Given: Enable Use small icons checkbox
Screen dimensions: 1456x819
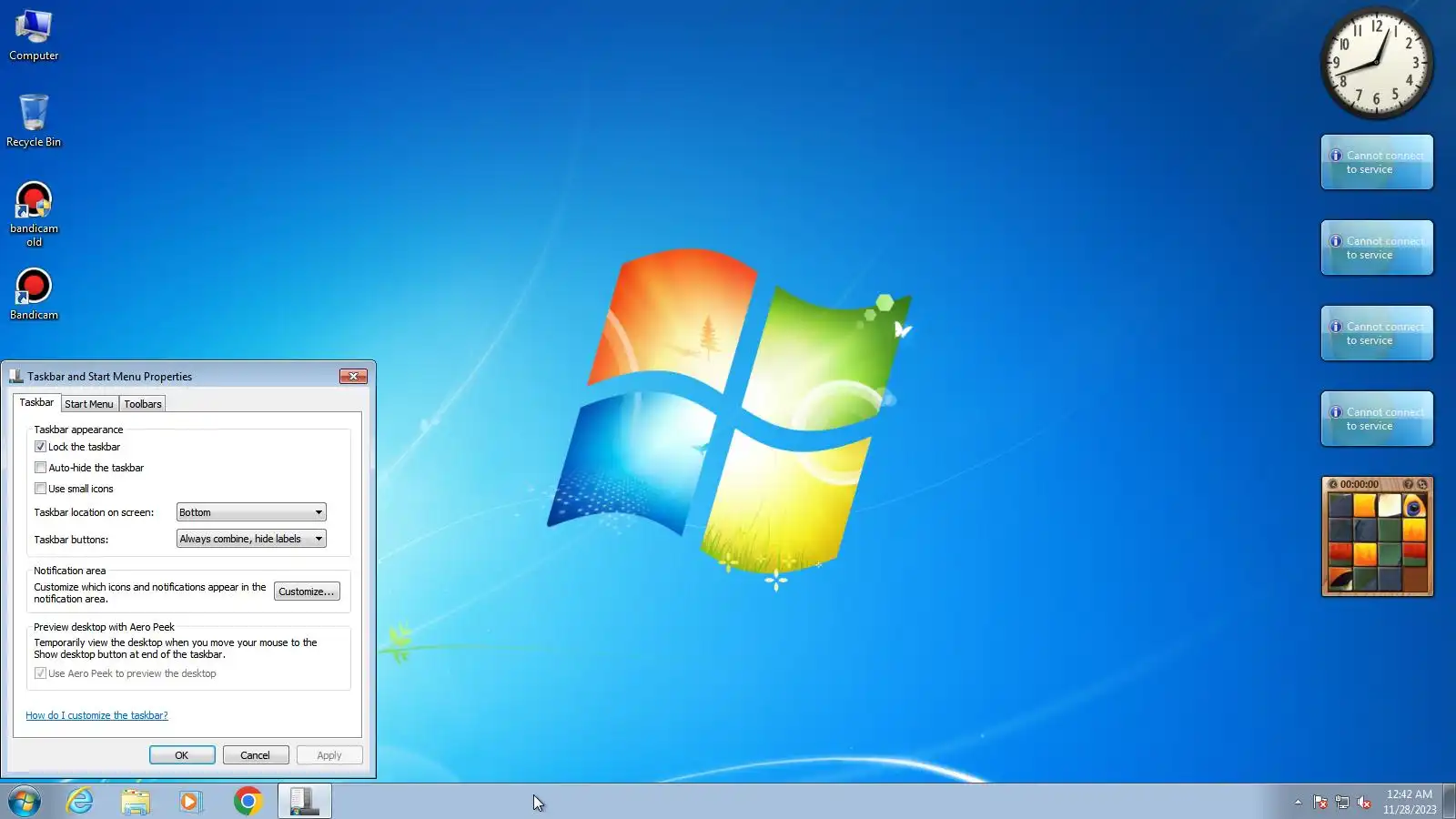Looking at the screenshot, I should click(x=40, y=489).
